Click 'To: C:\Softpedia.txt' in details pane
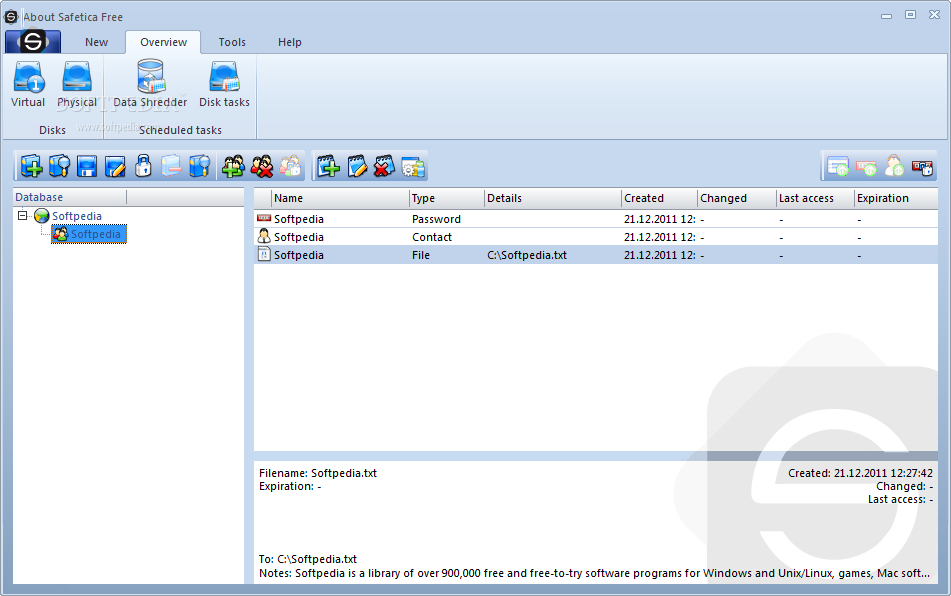 (308, 559)
